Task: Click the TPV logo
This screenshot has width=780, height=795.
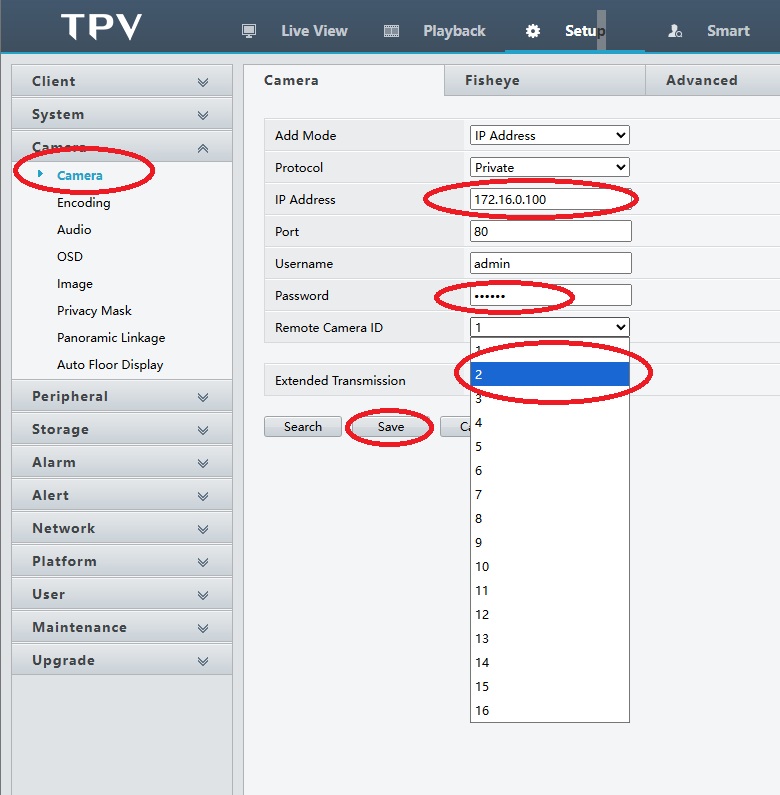Action: click(x=101, y=27)
